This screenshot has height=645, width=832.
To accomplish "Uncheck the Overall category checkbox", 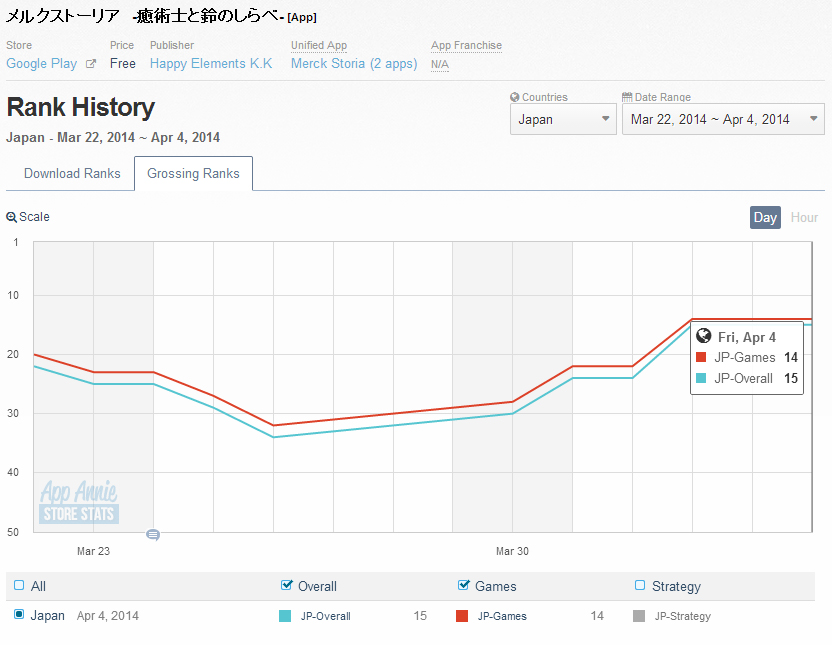I will click(x=288, y=586).
